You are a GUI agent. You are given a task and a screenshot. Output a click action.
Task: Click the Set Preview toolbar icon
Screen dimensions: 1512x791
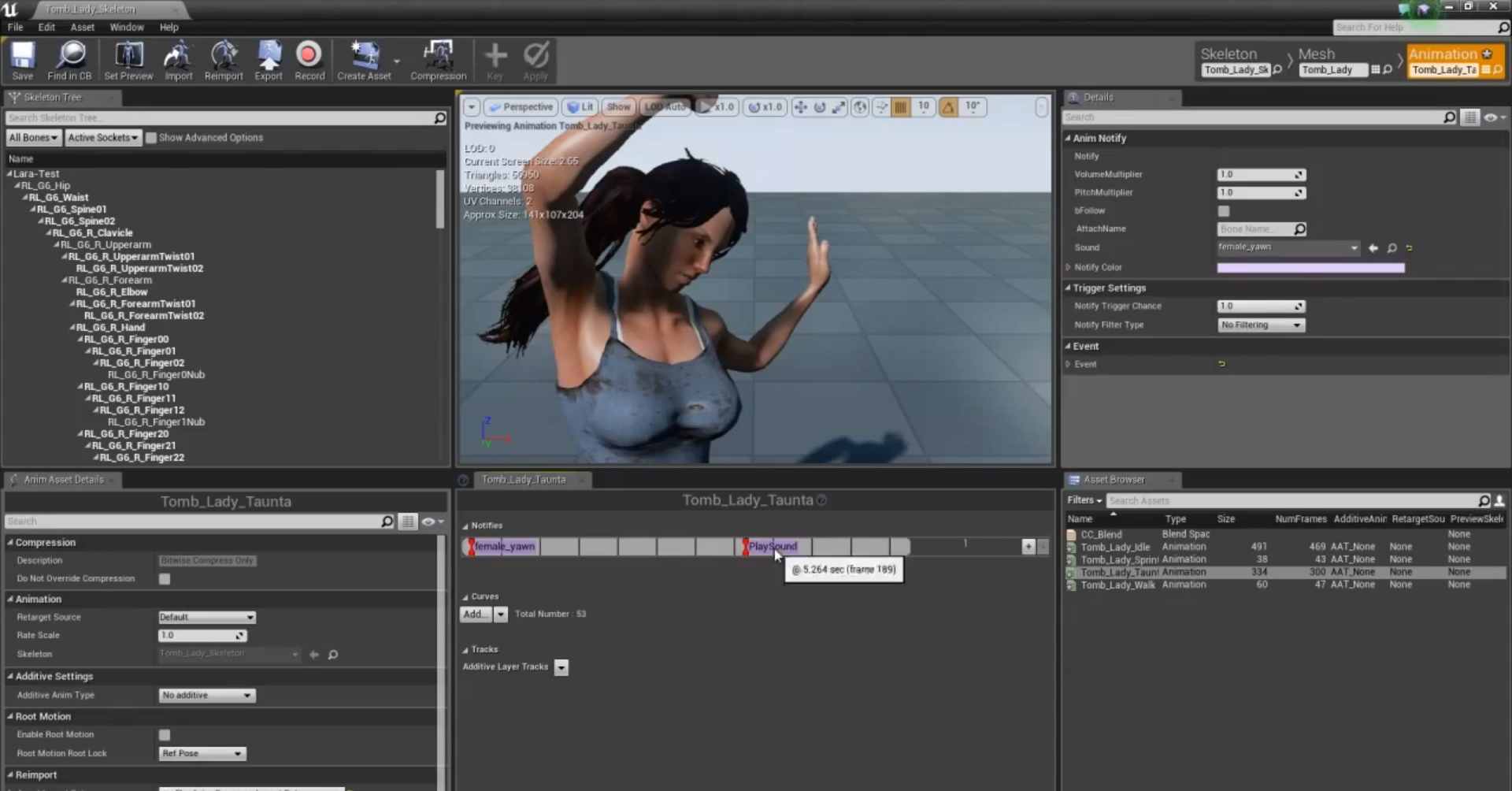(x=128, y=61)
